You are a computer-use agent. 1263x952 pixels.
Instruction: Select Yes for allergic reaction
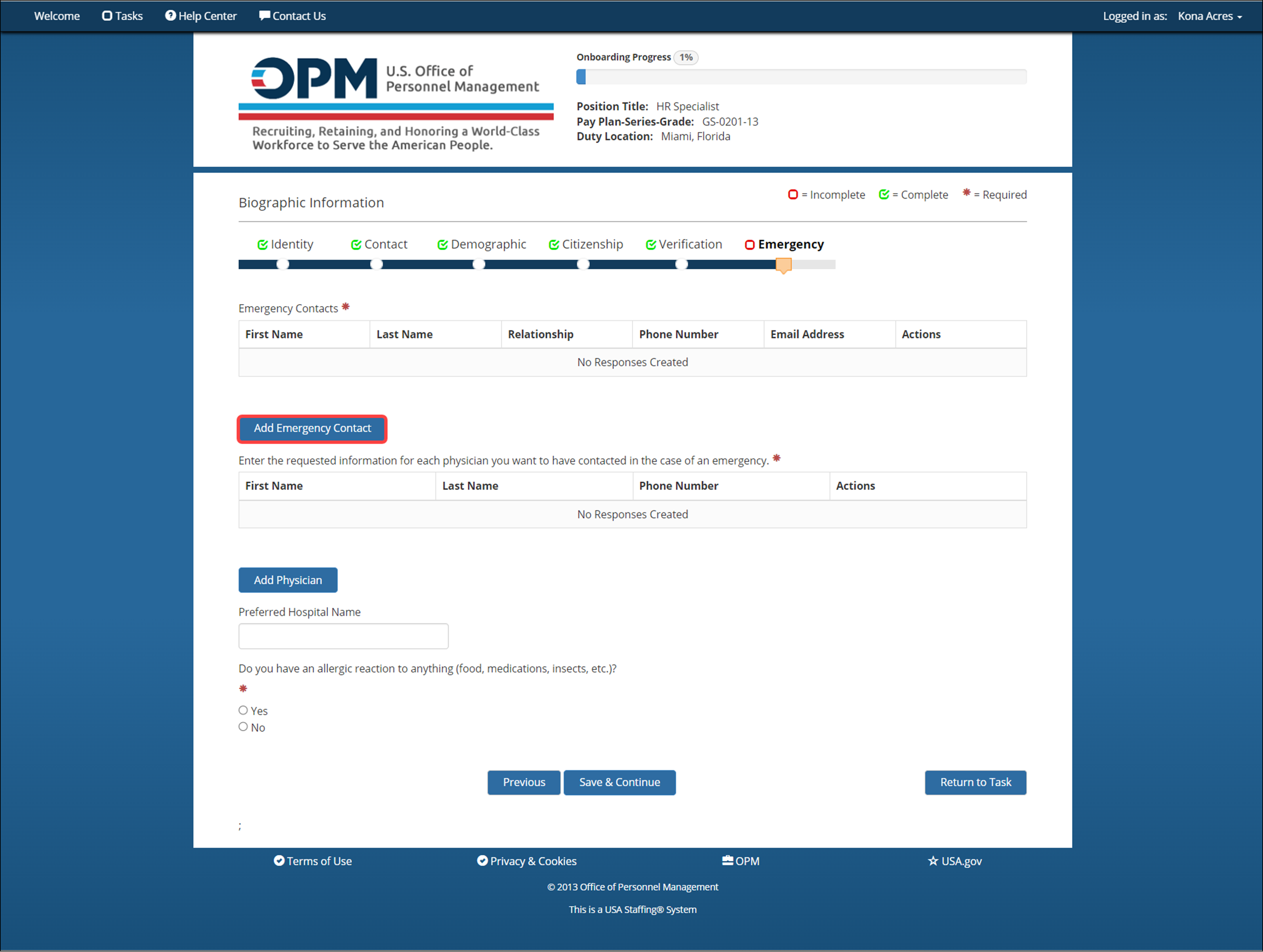pyautogui.click(x=243, y=710)
